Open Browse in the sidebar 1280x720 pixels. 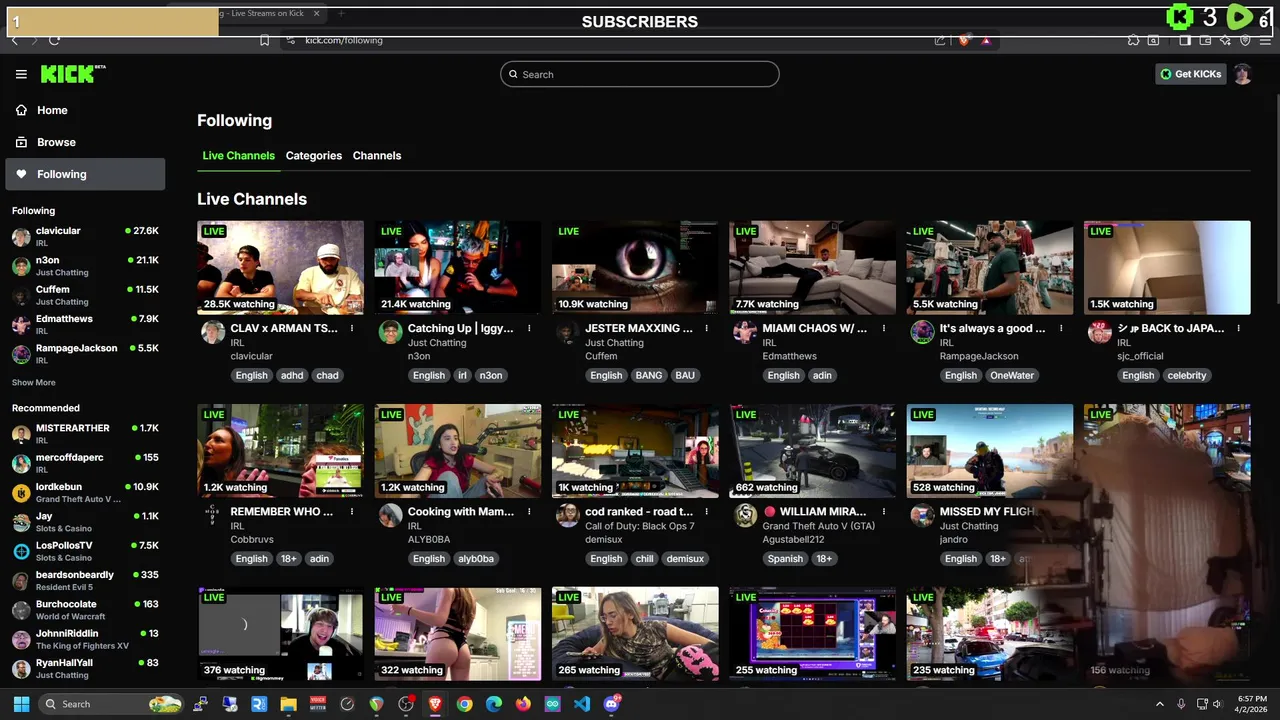pyautogui.click(x=85, y=142)
